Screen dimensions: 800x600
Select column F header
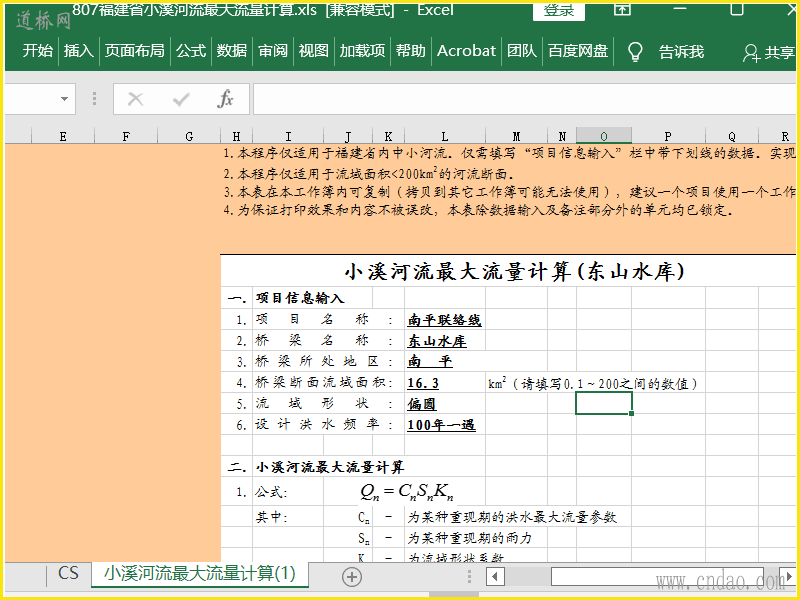click(126, 136)
